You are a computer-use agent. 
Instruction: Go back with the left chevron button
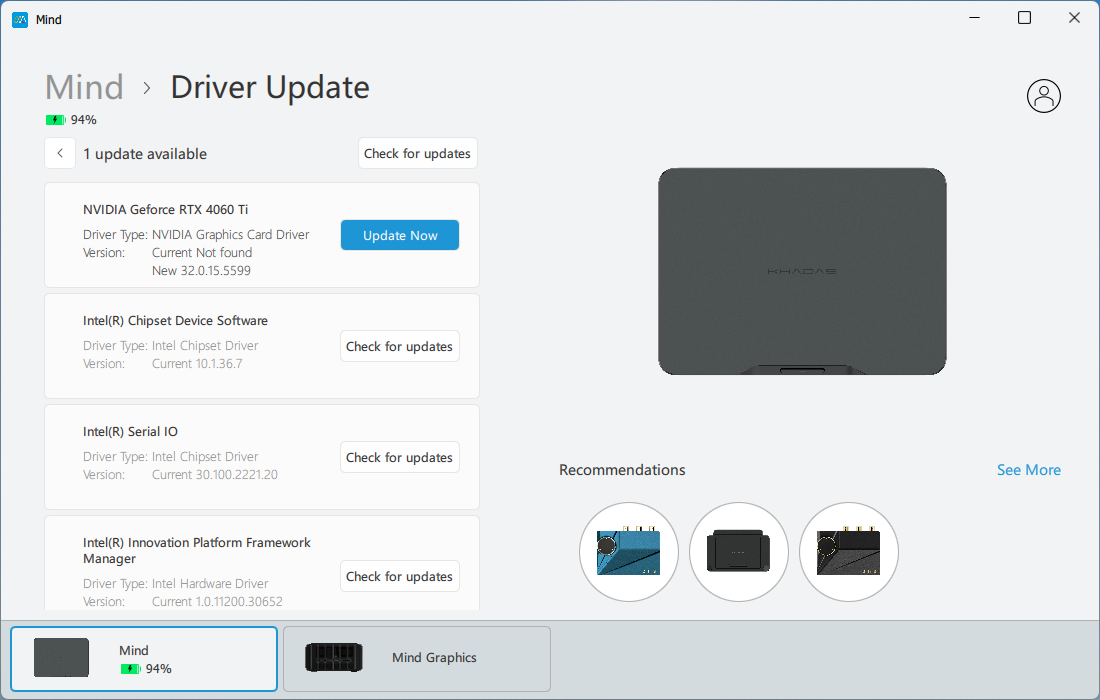[60, 153]
